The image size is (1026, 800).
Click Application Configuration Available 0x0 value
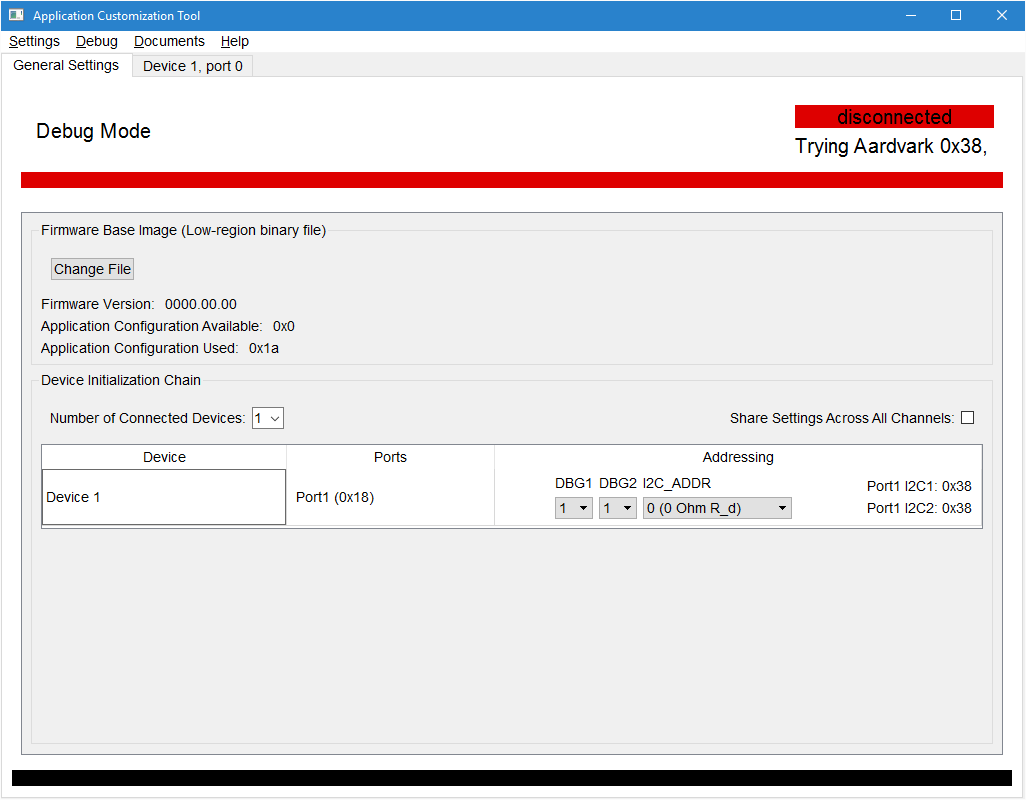(x=283, y=326)
